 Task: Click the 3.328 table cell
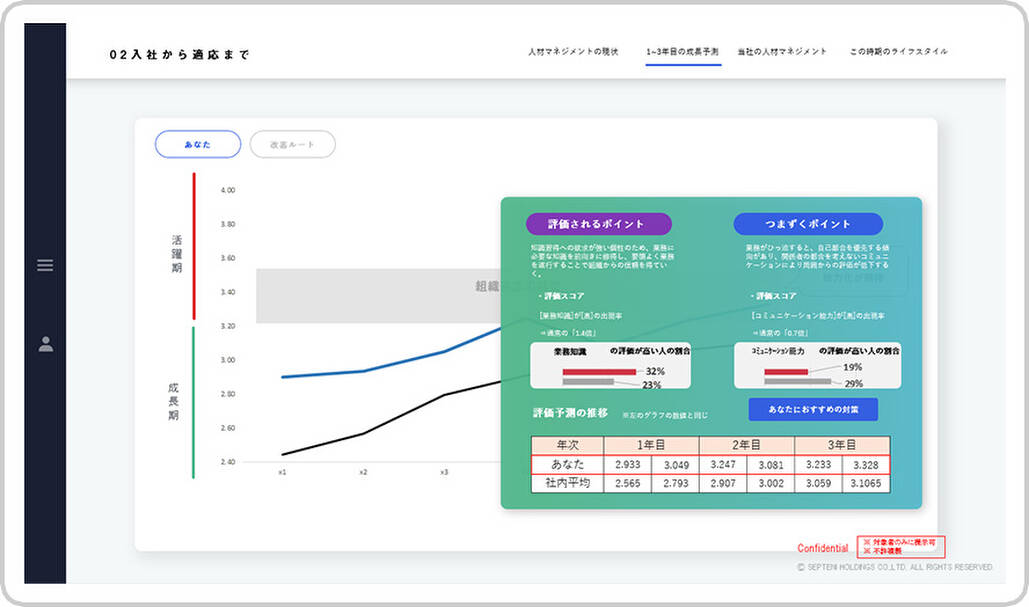(x=866, y=465)
